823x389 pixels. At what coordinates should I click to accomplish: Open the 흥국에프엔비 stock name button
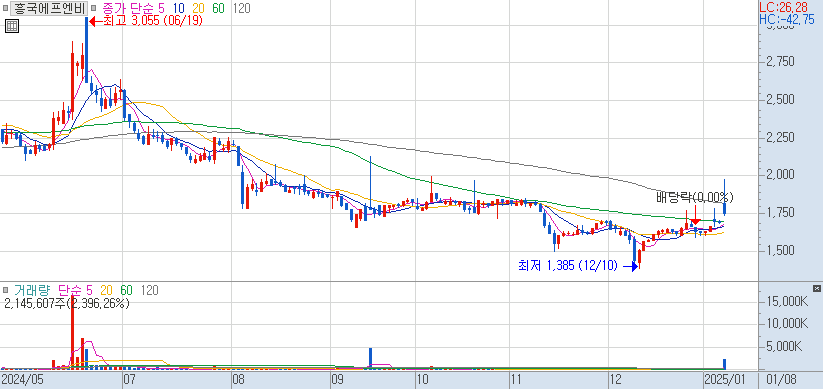[x=49, y=8]
